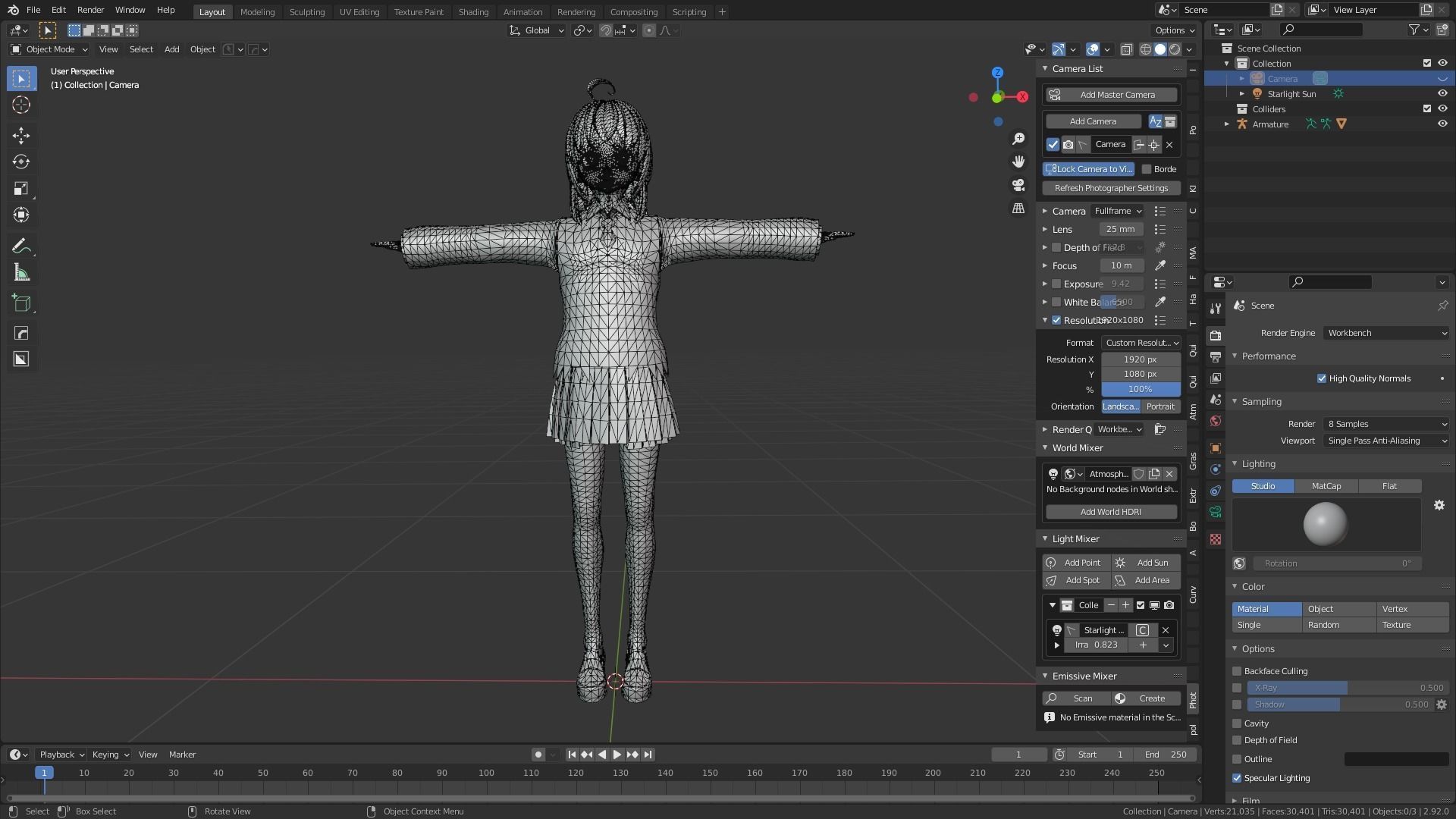Select the Transform tool
The width and height of the screenshot is (1456, 819).
coord(21,215)
